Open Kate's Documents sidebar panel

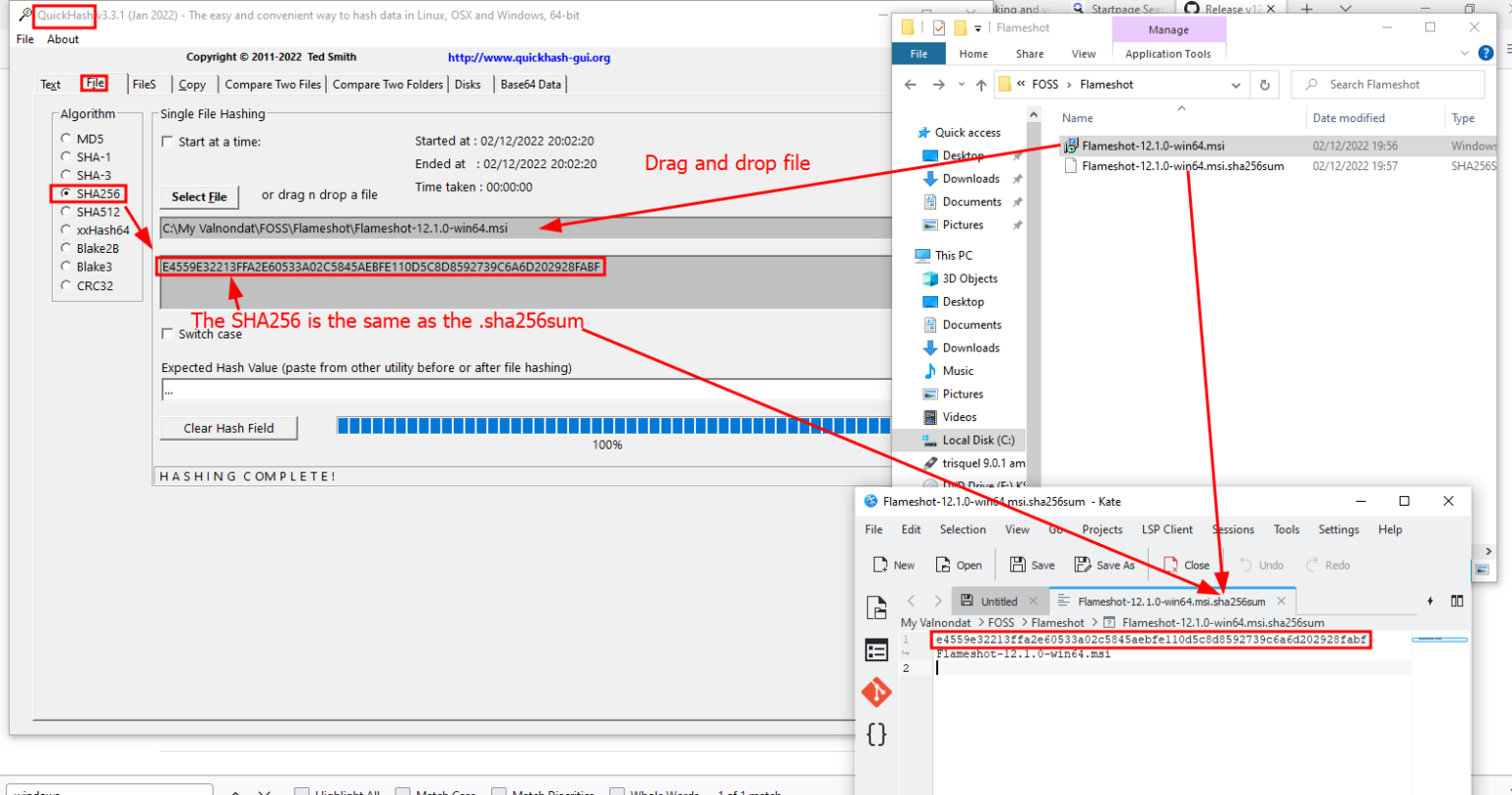pyautogui.click(x=876, y=649)
